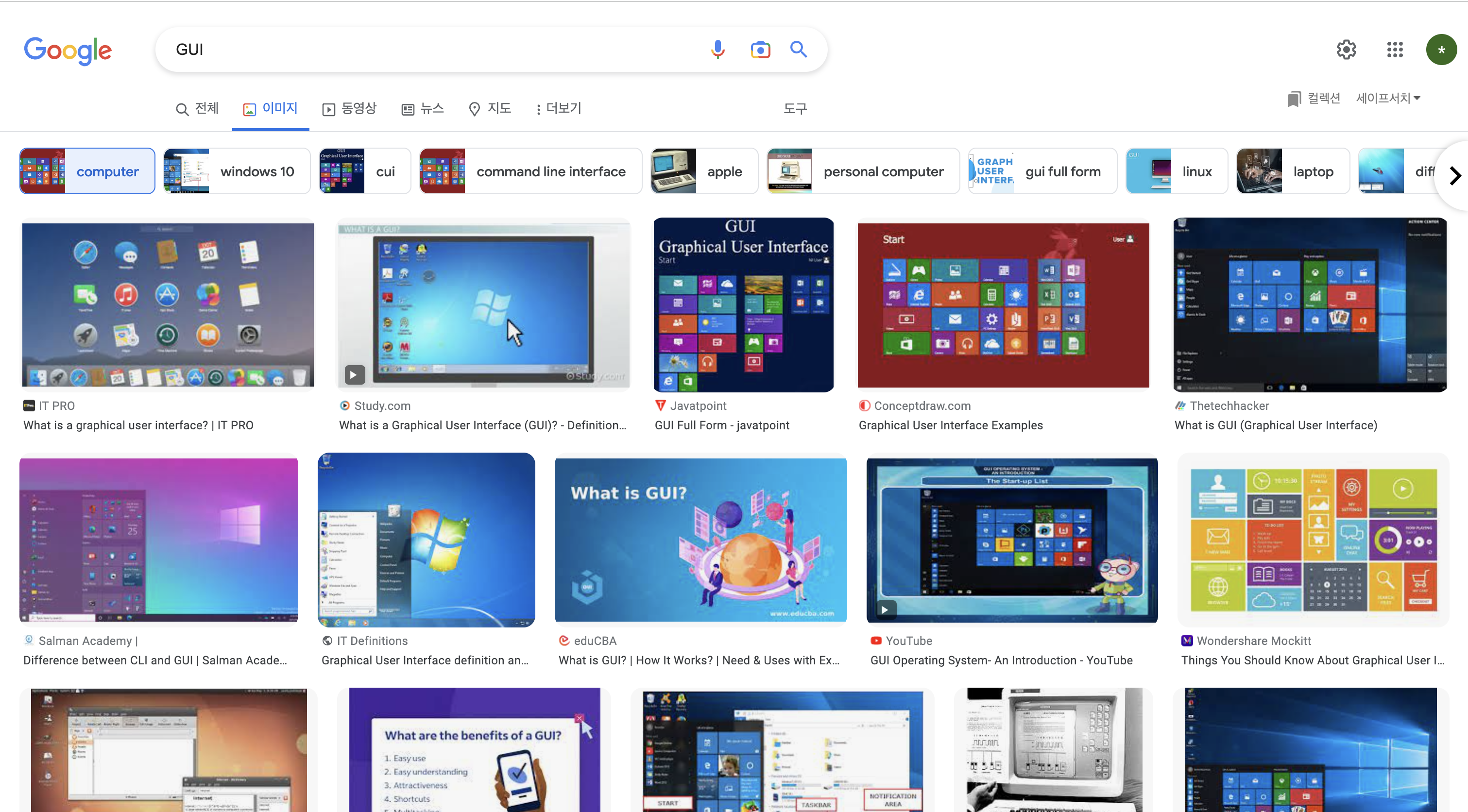Viewport: 1468px width, 812px height.
Task: Open the Google apps grid
Action: (1395, 50)
